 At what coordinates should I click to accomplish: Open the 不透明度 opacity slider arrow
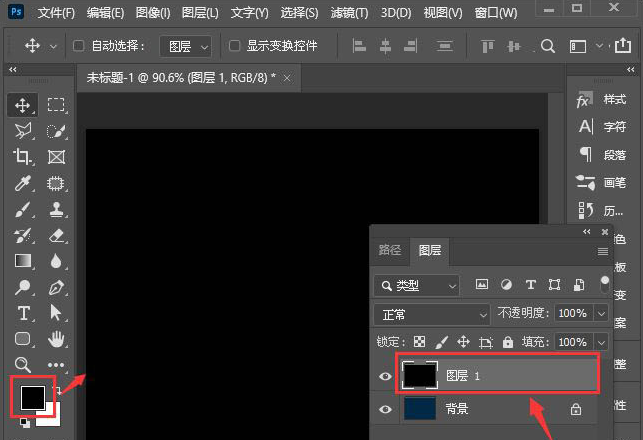[x=601, y=314]
